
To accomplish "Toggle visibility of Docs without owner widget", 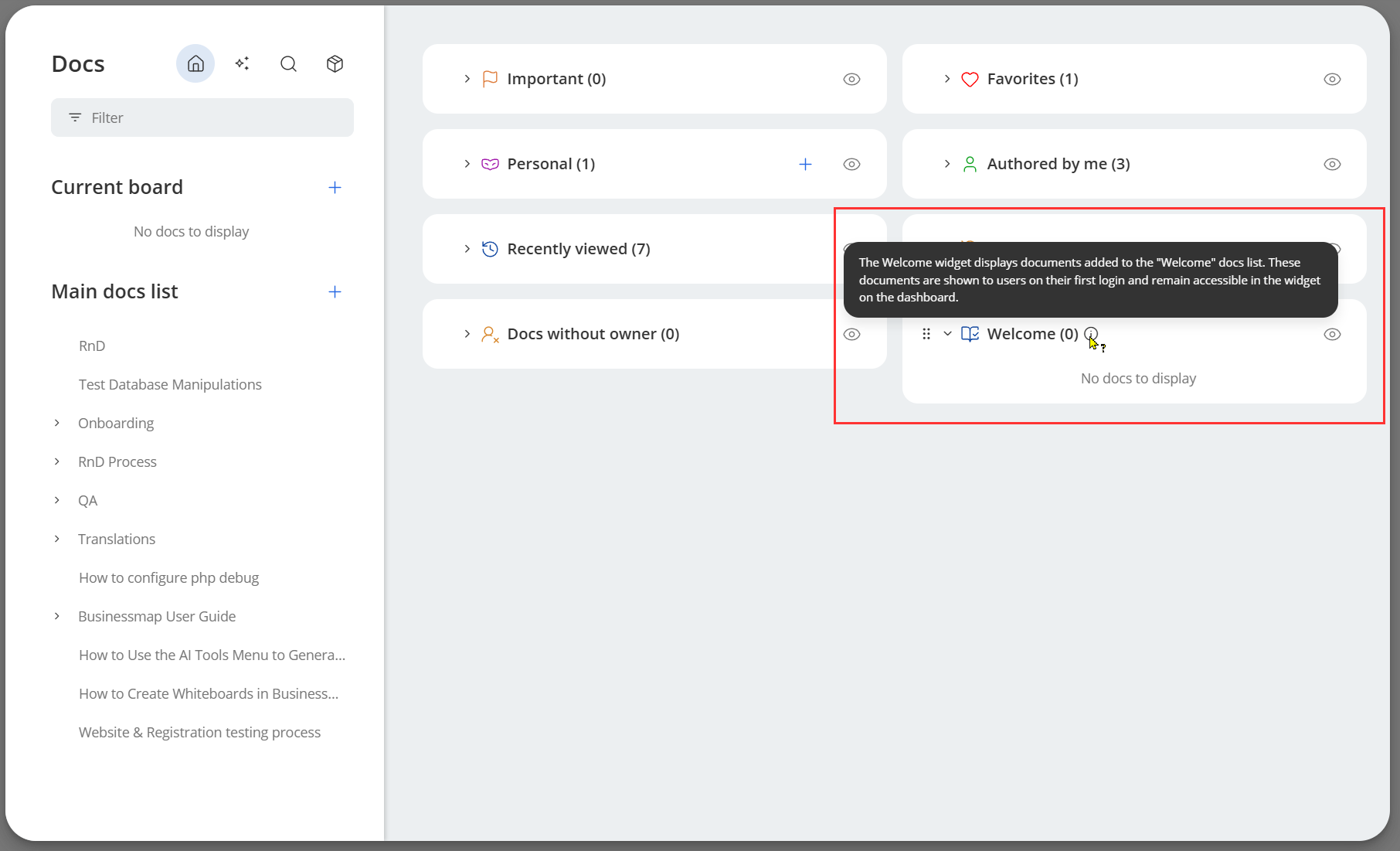I will [x=851, y=334].
